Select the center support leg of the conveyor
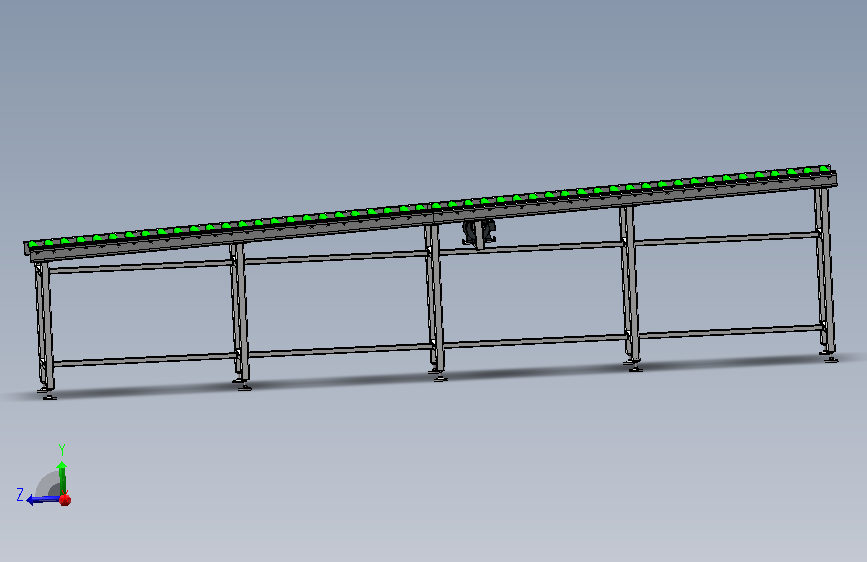The image size is (867, 562). [x=435, y=297]
